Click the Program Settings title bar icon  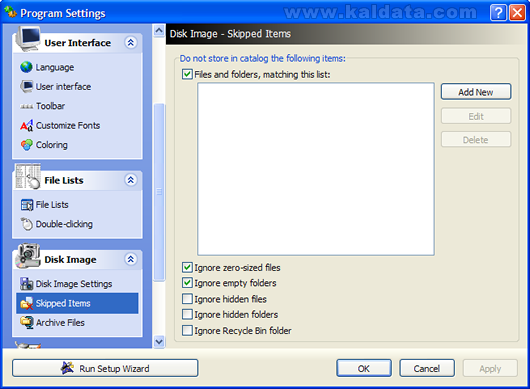pyautogui.click(x=10, y=12)
